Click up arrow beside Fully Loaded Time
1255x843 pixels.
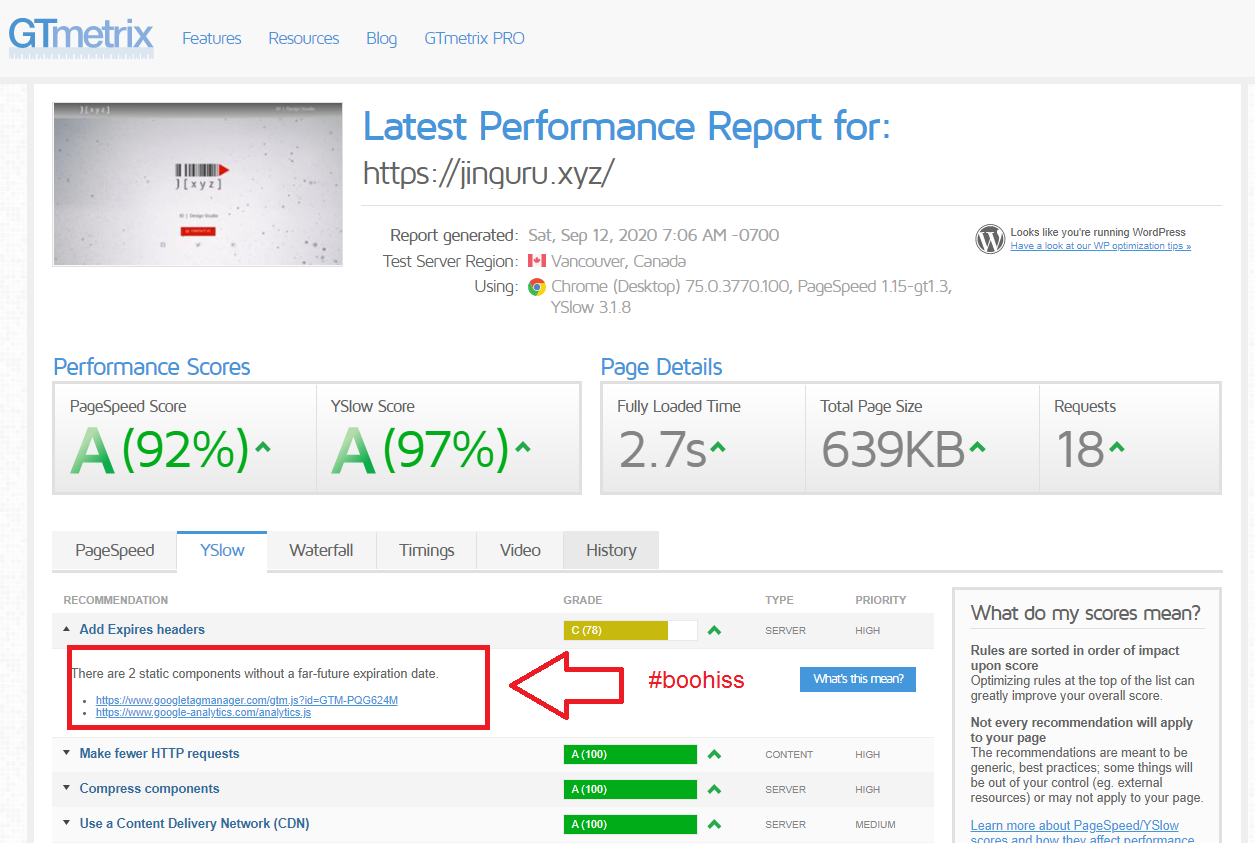(x=717, y=447)
